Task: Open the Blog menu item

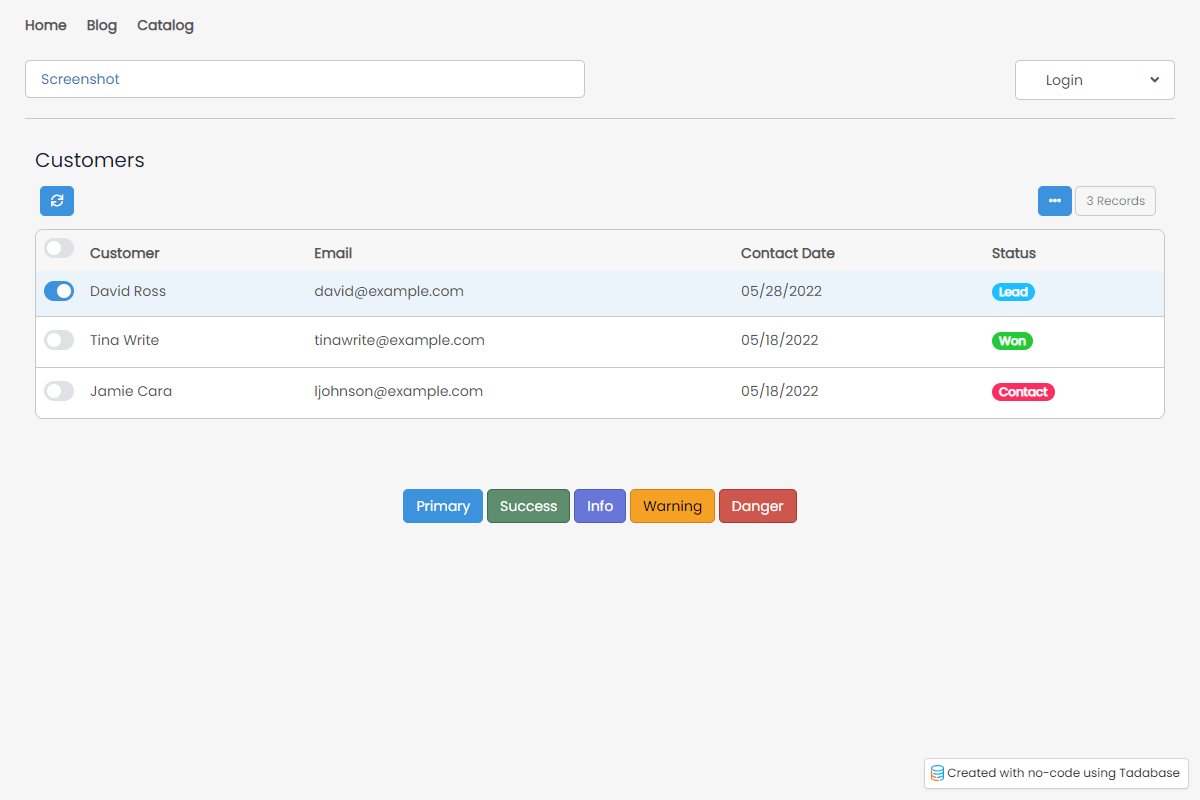Action: click(x=102, y=25)
